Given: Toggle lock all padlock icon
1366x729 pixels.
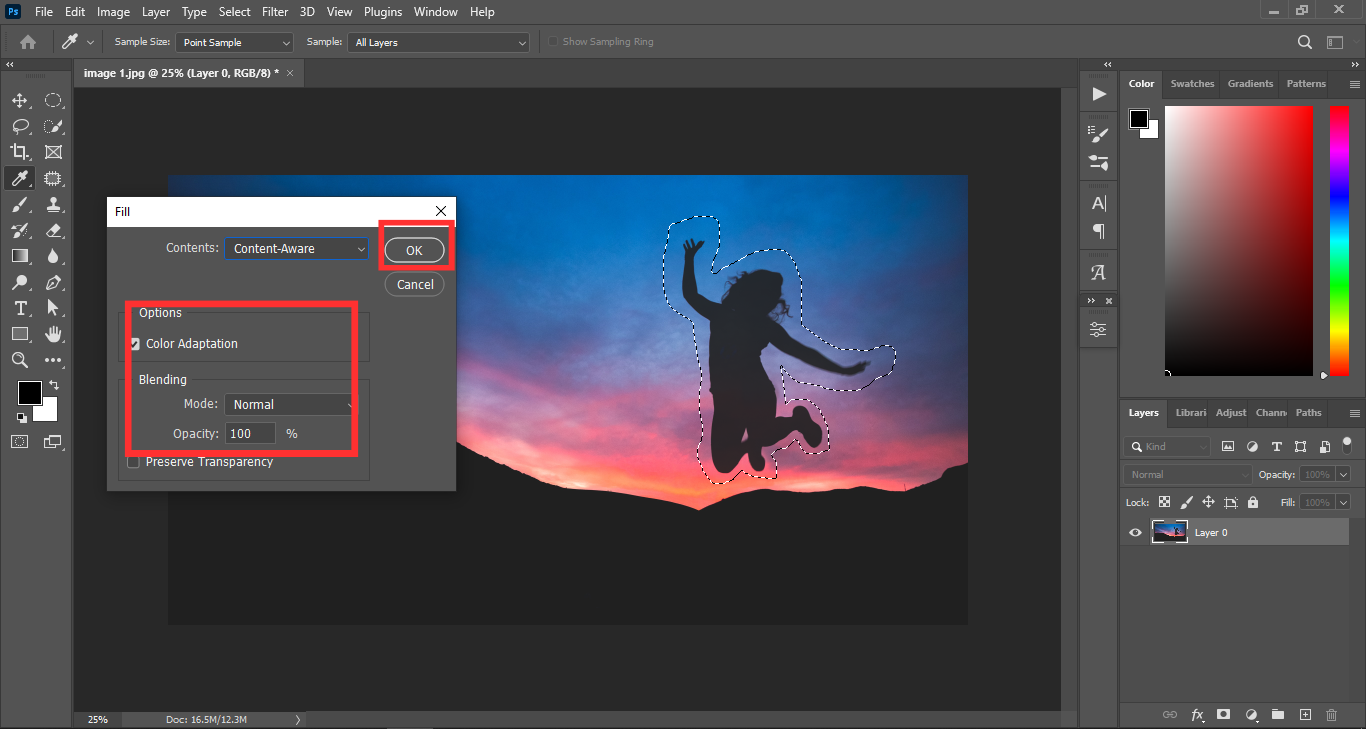Looking at the screenshot, I should [x=1253, y=502].
